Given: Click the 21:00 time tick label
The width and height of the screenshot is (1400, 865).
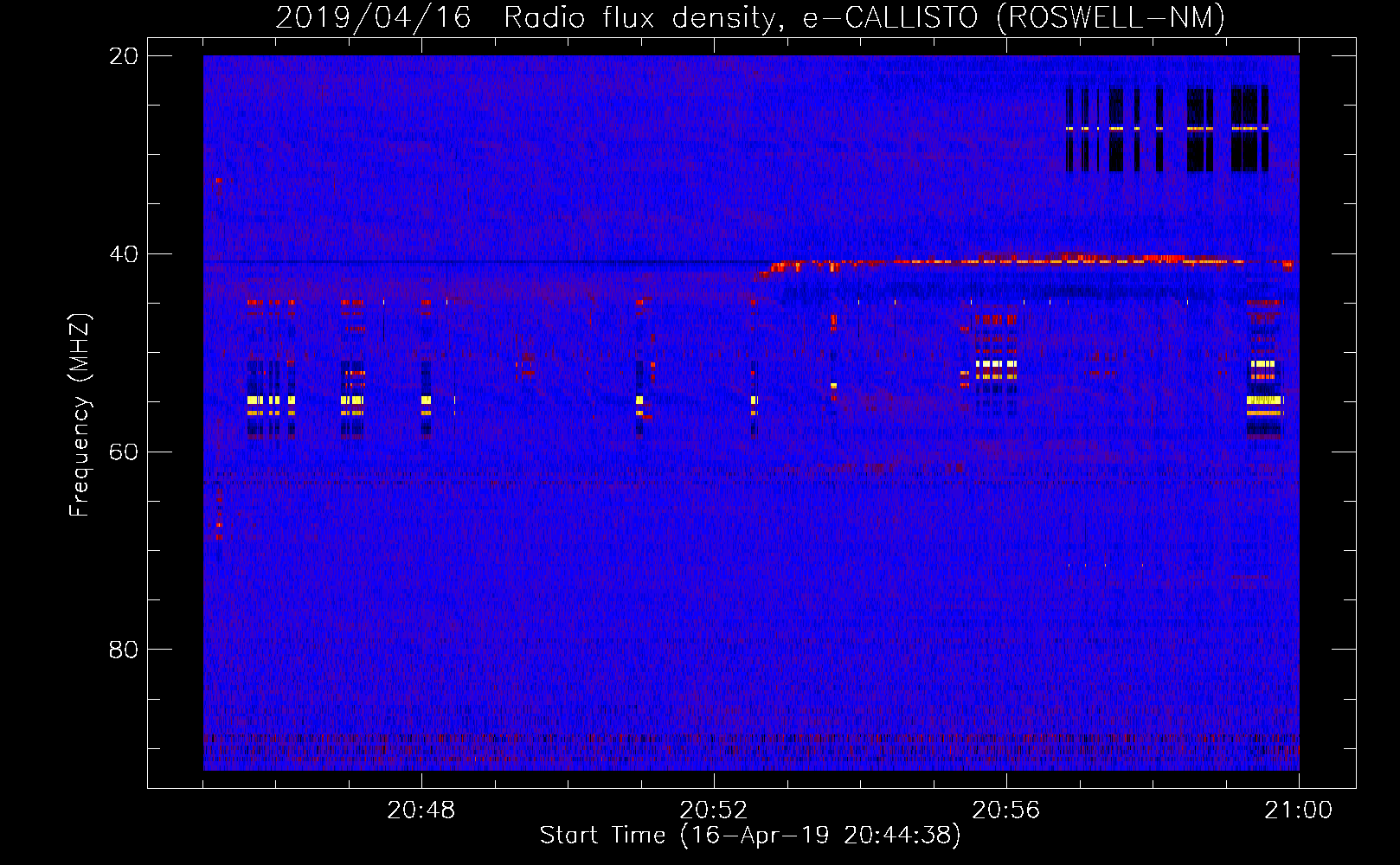Looking at the screenshot, I should [1299, 811].
